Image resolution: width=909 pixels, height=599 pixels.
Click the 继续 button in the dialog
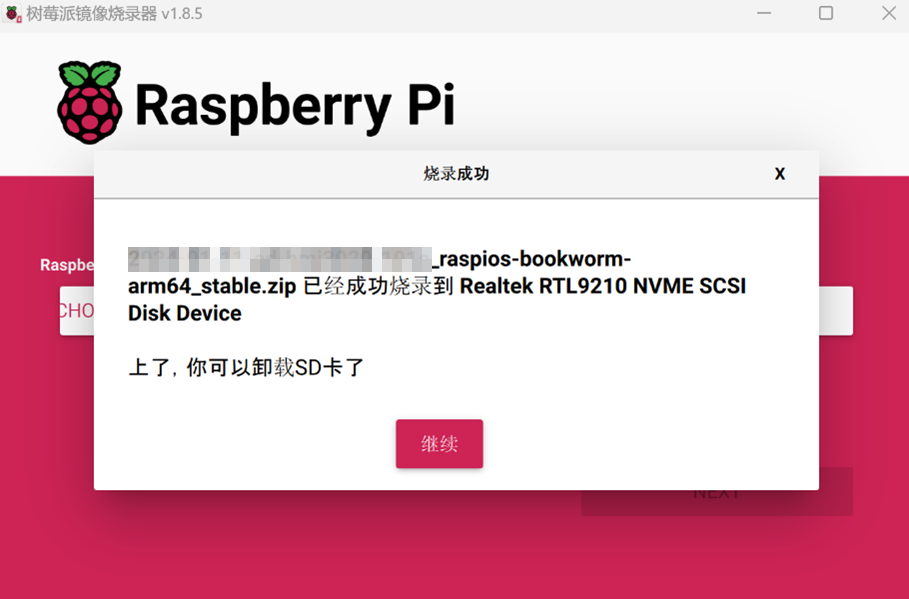(439, 444)
